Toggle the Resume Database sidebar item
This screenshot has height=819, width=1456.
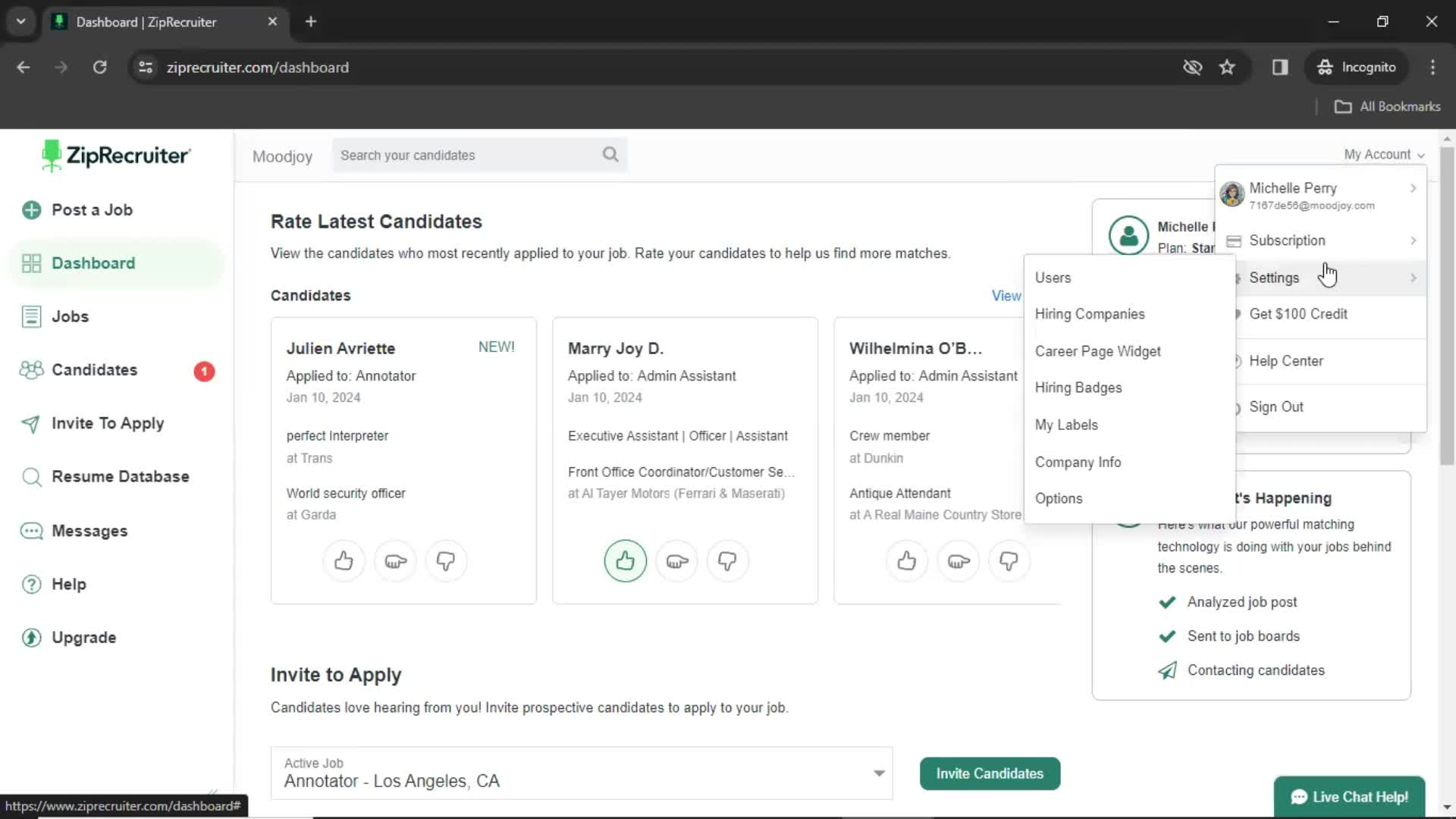[120, 476]
